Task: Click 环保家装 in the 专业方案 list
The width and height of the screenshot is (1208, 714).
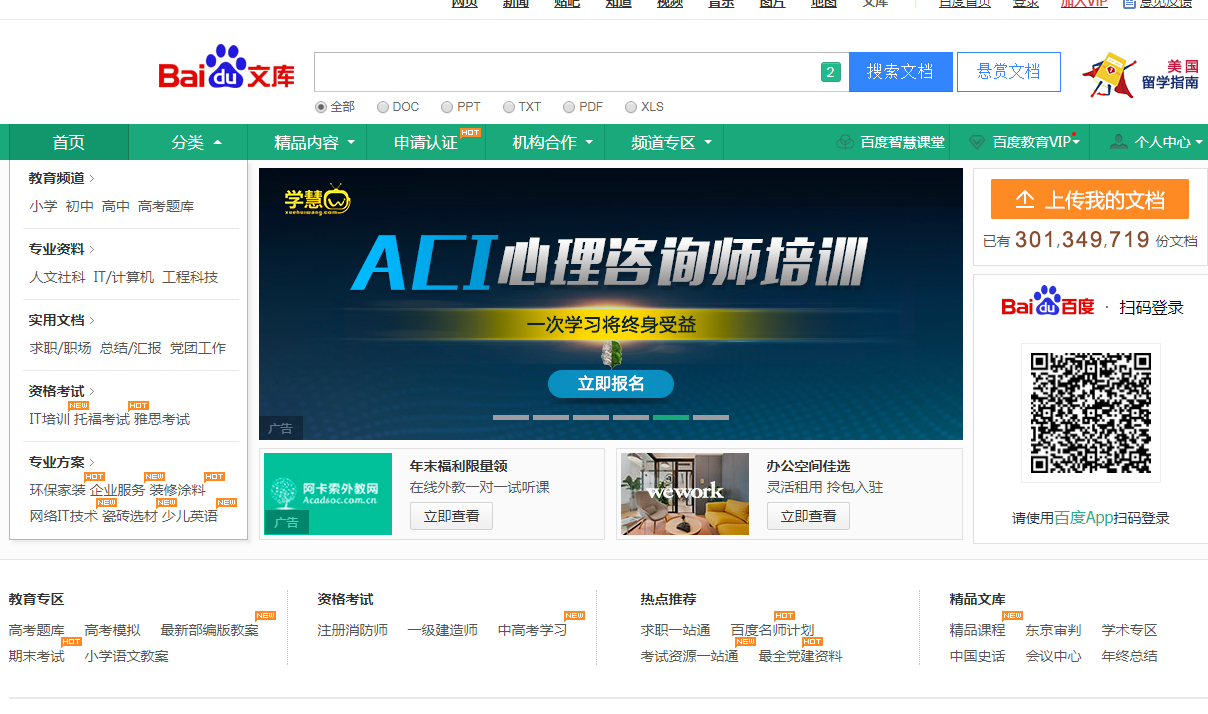Action: [58, 490]
